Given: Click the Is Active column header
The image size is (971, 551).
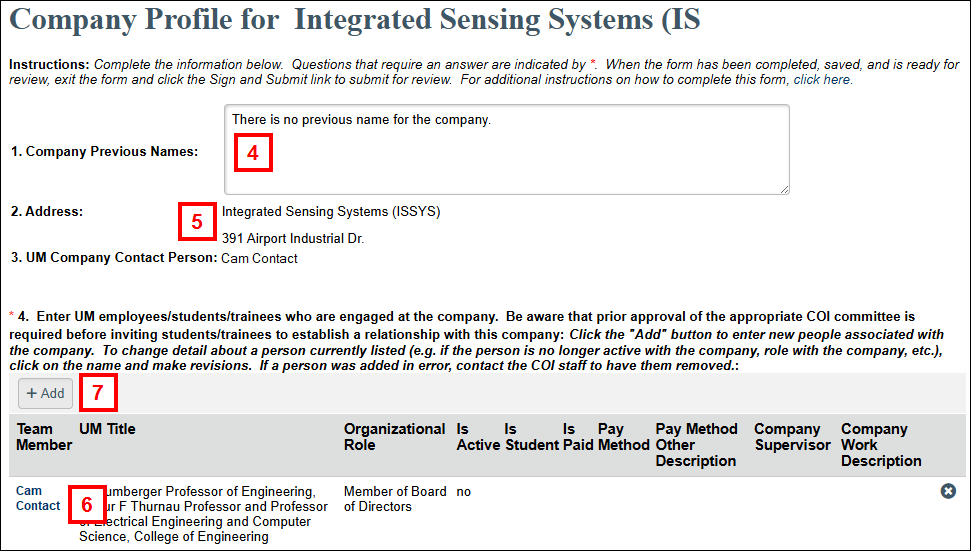Looking at the screenshot, I should click(x=478, y=437).
